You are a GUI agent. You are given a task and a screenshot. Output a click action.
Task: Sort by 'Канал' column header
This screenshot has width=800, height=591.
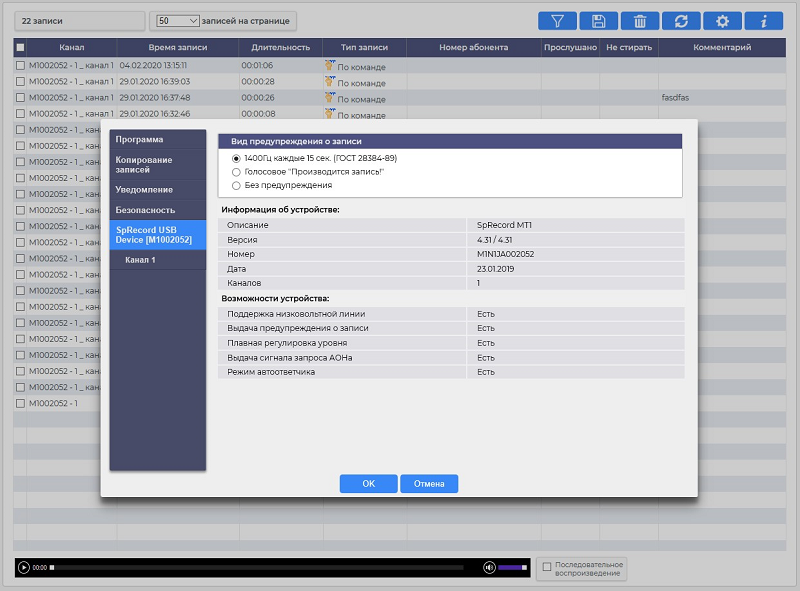71,47
